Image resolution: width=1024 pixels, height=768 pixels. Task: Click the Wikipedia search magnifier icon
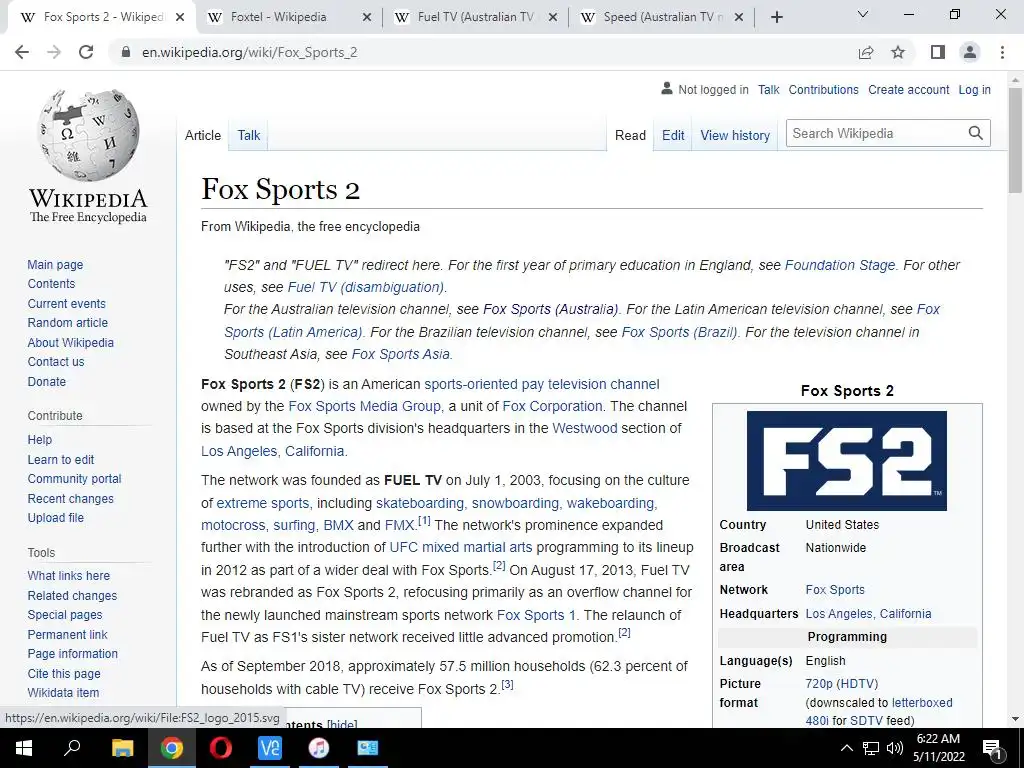(x=976, y=133)
